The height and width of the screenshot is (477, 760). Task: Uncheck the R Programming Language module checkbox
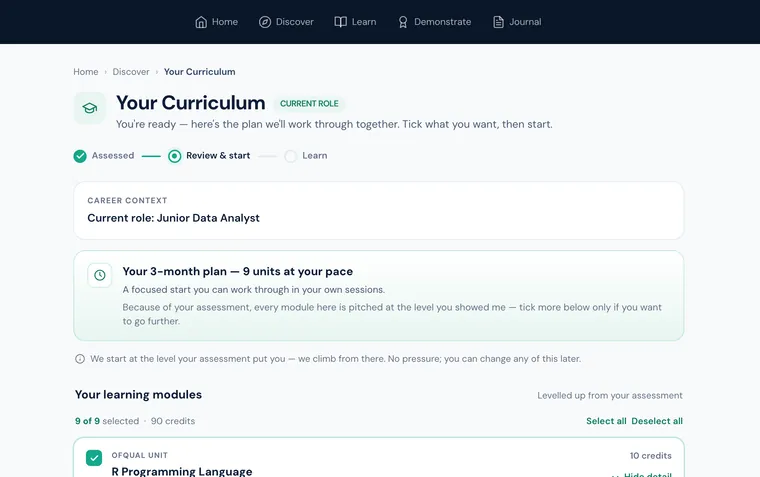click(94, 458)
